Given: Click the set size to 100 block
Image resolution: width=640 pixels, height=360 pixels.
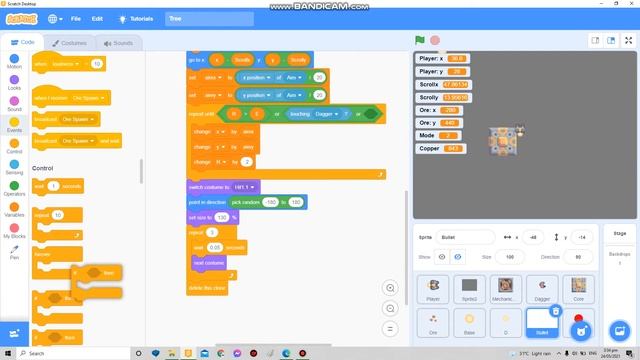Looking at the screenshot, I should pyautogui.click(x=212, y=218).
